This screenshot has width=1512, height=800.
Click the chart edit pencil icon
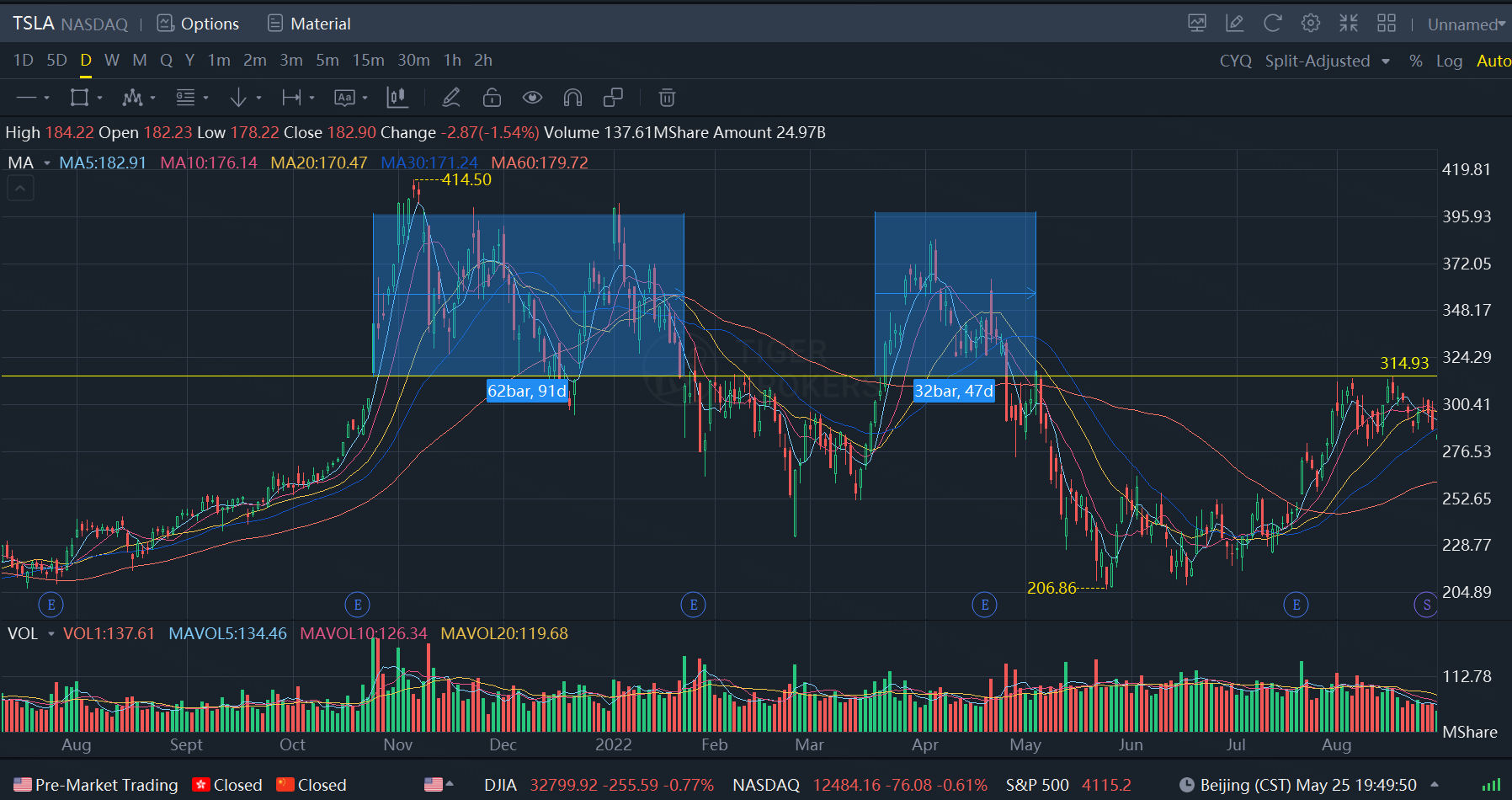click(1235, 24)
